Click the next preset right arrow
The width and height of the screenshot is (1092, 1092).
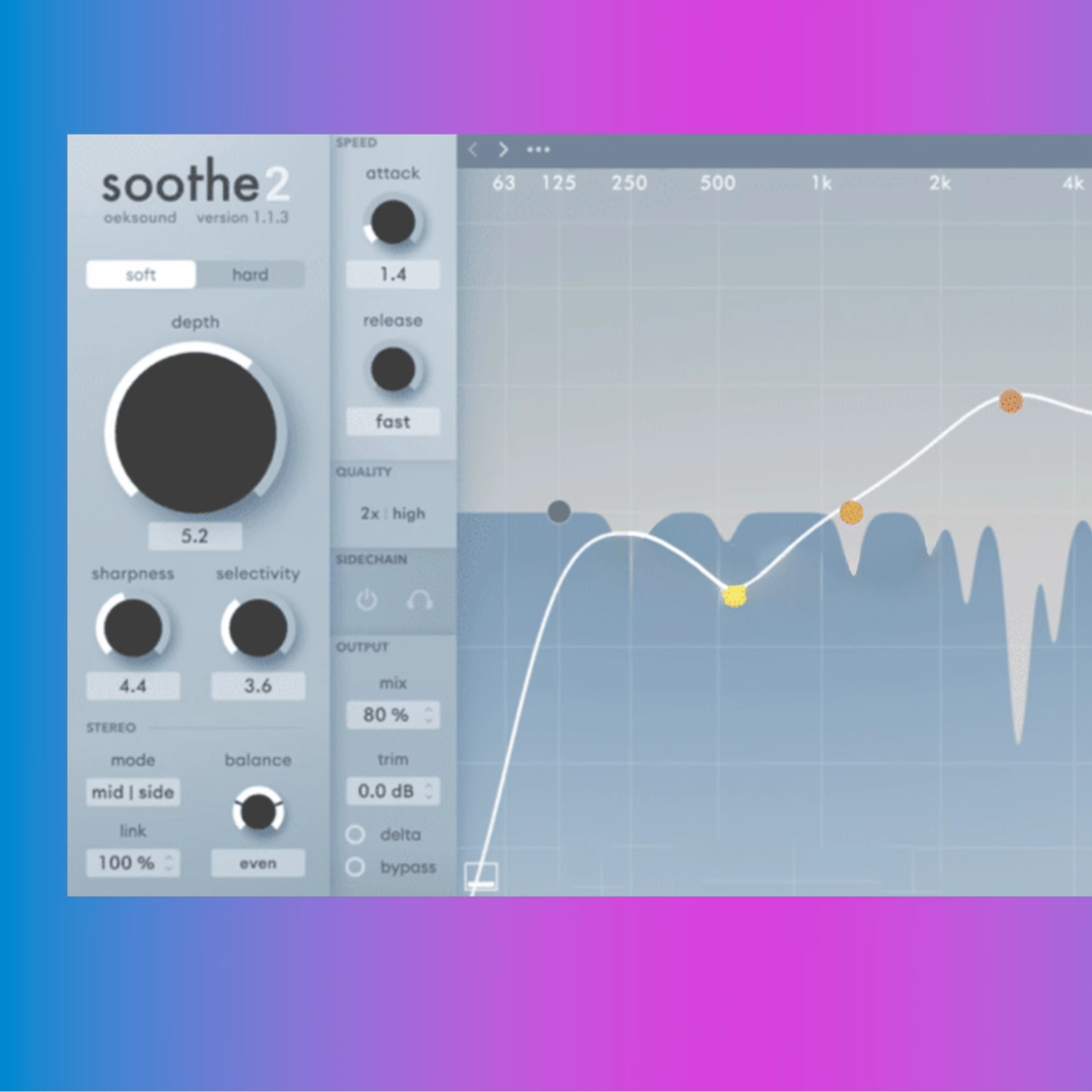tap(503, 149)
